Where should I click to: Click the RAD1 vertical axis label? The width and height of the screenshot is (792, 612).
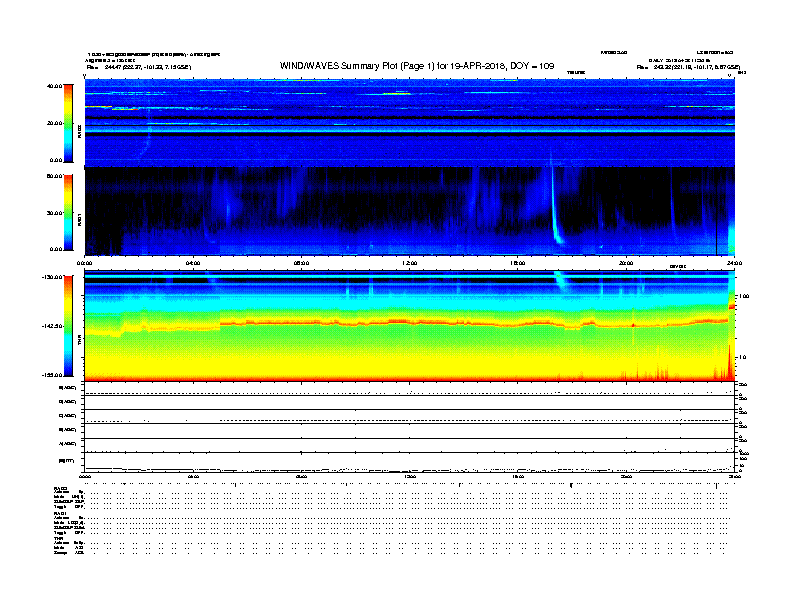(x=79, y=219)
